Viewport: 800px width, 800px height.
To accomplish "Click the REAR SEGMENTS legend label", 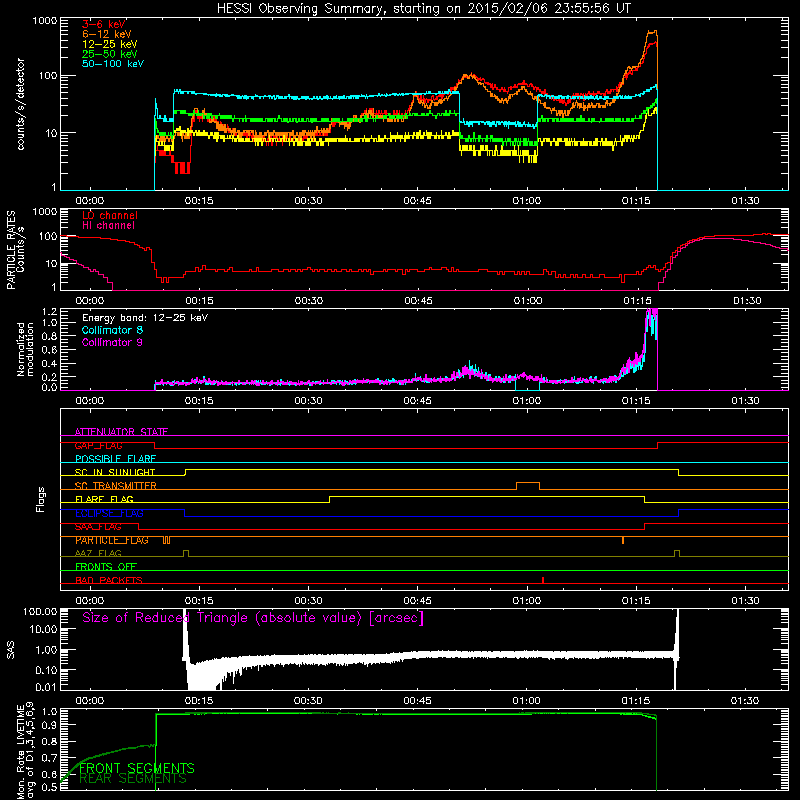I will [x=133, y=779].
